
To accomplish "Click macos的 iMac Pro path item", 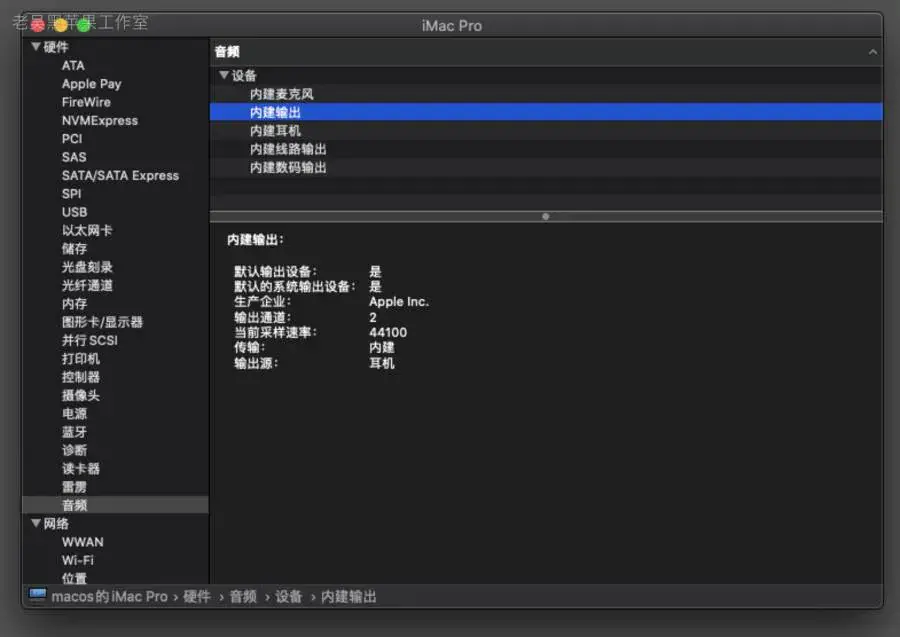I will click(109, 596).
